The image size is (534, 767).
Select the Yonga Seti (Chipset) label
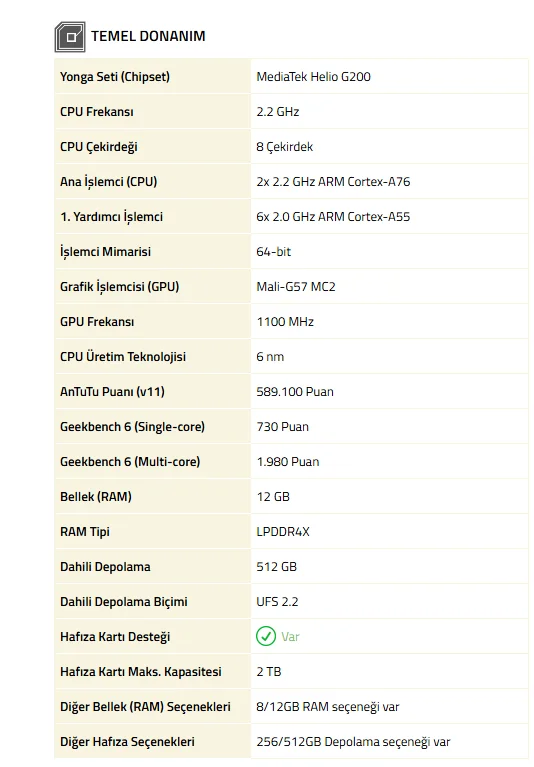tap(115, 77)
